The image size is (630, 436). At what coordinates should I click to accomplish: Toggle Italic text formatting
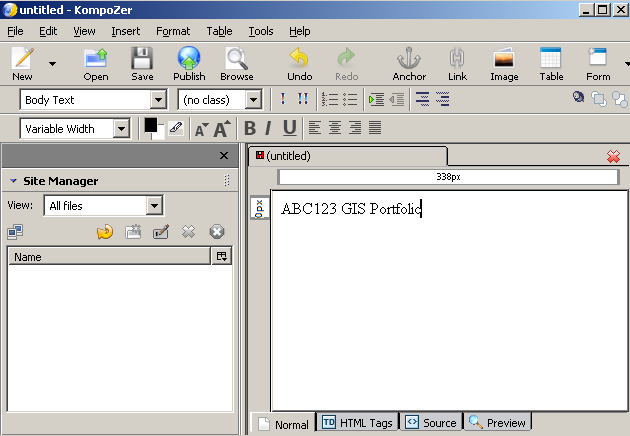[x=268, y=128]
